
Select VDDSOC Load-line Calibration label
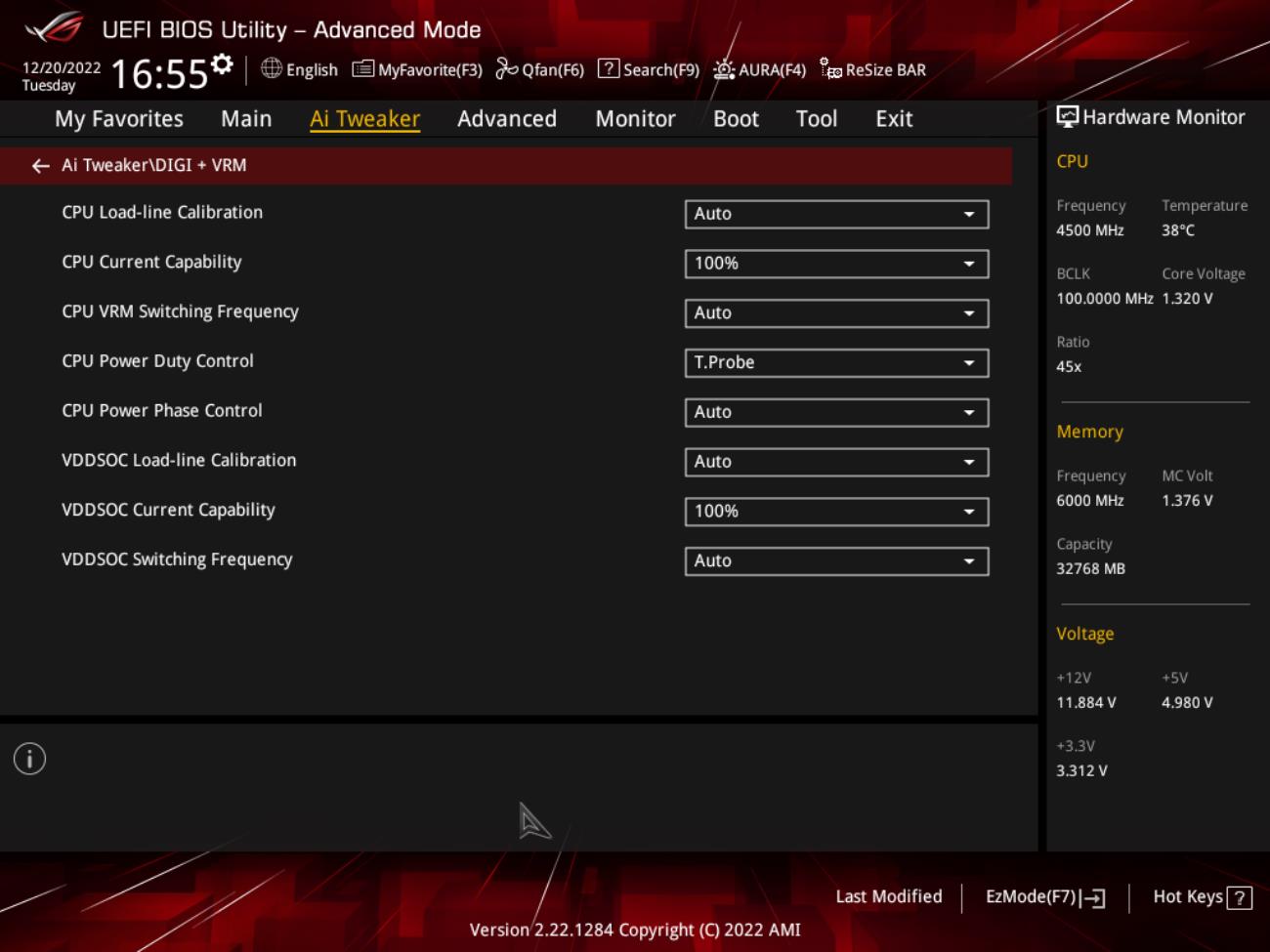point(179,461)
